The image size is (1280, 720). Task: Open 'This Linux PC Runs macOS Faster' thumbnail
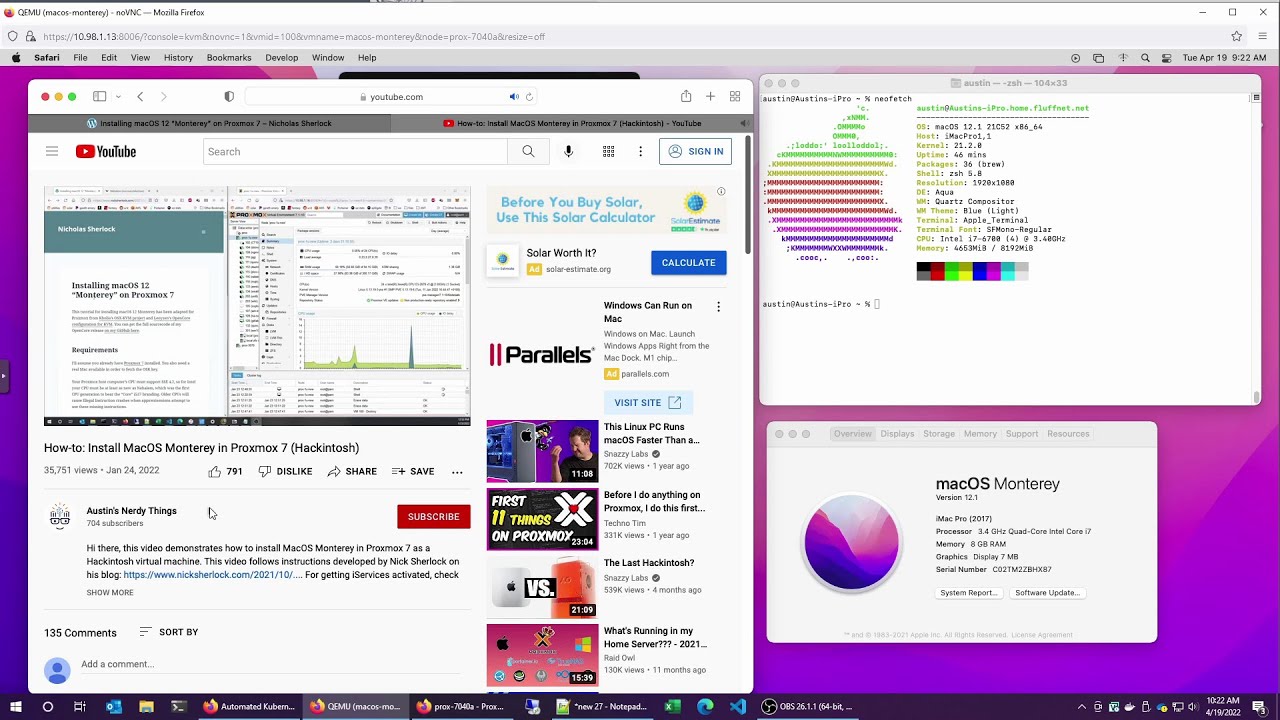[x=542, y=451]
